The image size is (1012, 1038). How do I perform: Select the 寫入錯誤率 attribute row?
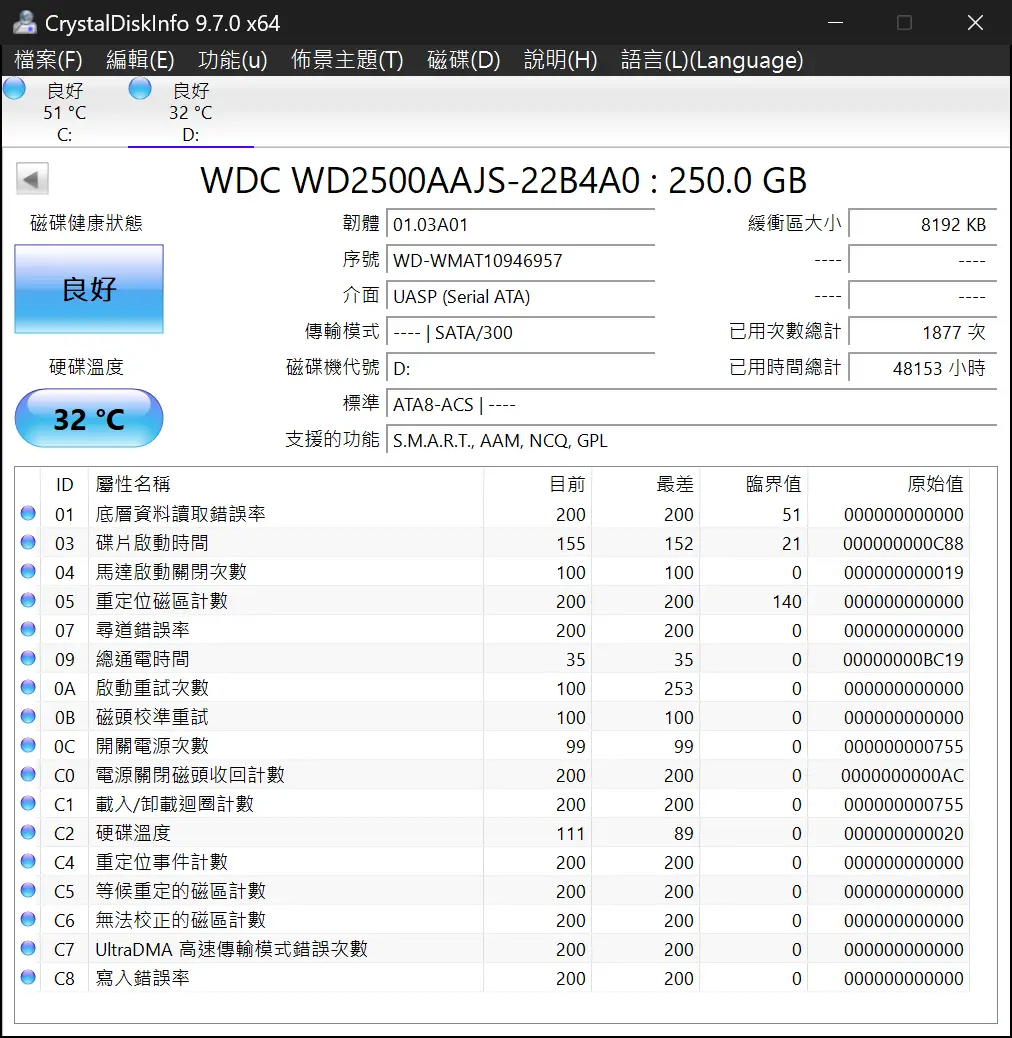(492, 978)
